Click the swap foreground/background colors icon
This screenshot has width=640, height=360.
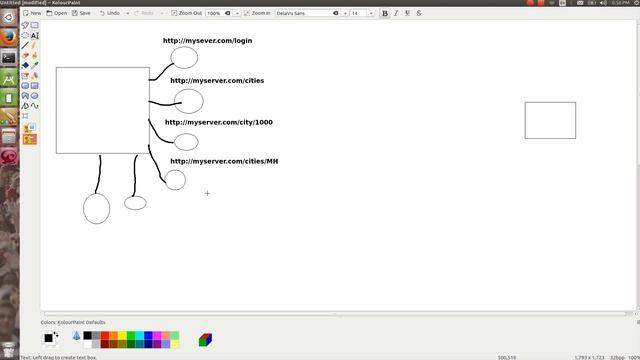56,335
